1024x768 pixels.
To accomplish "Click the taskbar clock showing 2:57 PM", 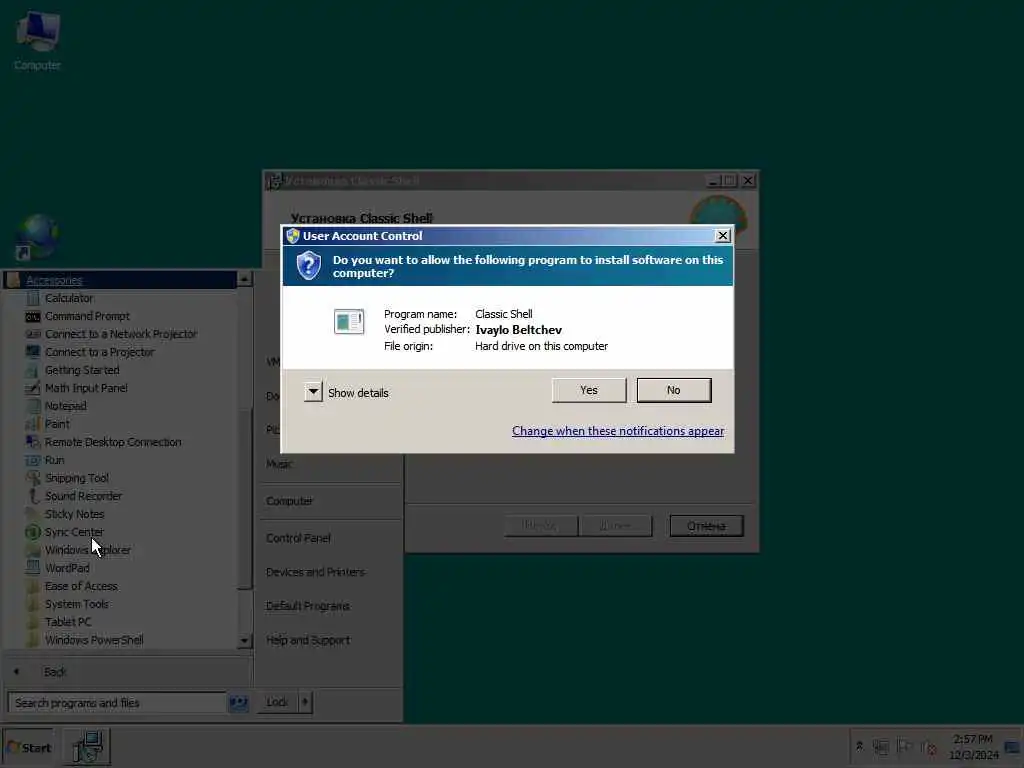I will (x=973, y=747).
